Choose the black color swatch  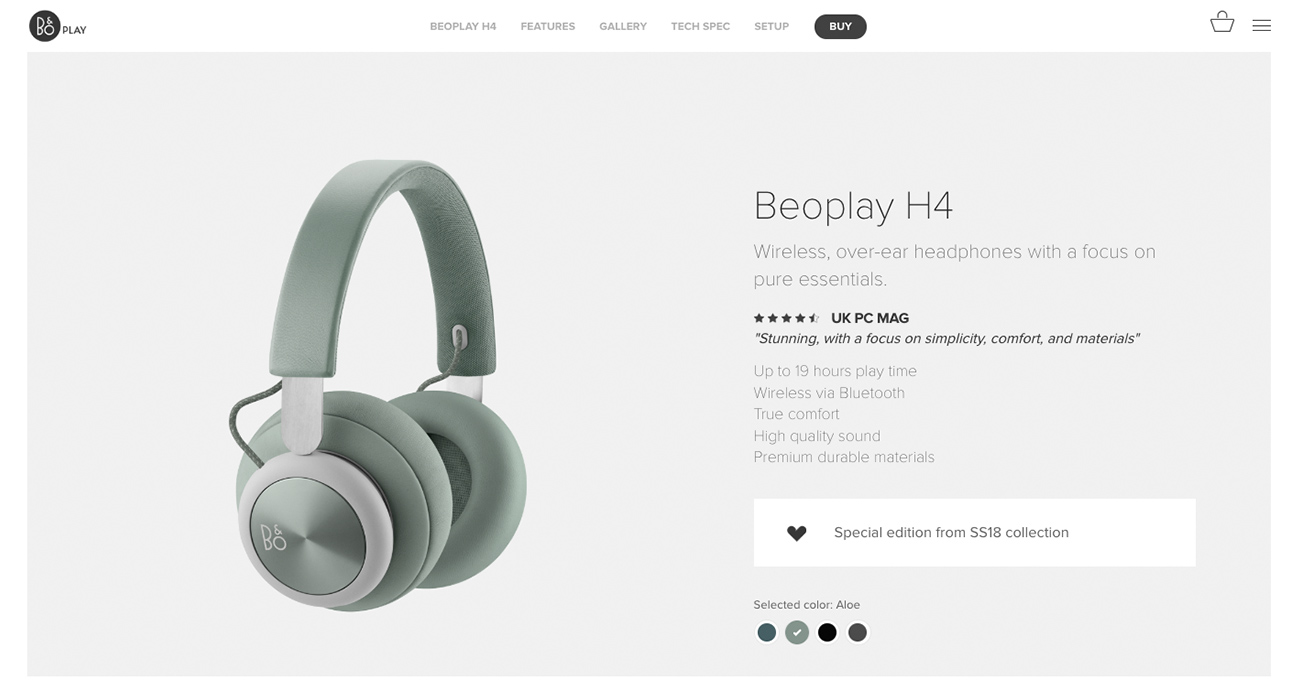(x=827, y=632)
